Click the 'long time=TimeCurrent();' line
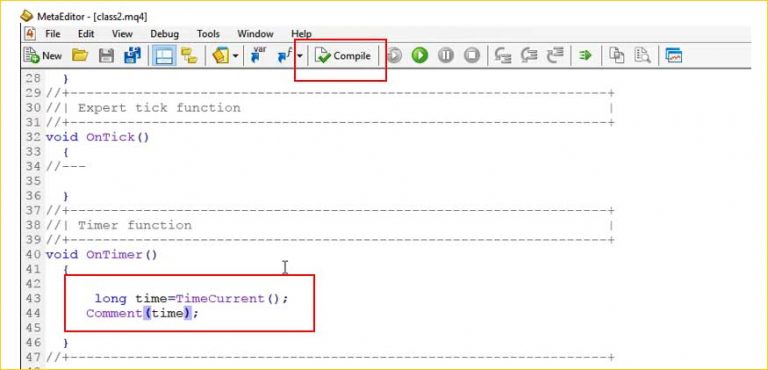Screen dimensions: 768x370 (x=192, y=298)
